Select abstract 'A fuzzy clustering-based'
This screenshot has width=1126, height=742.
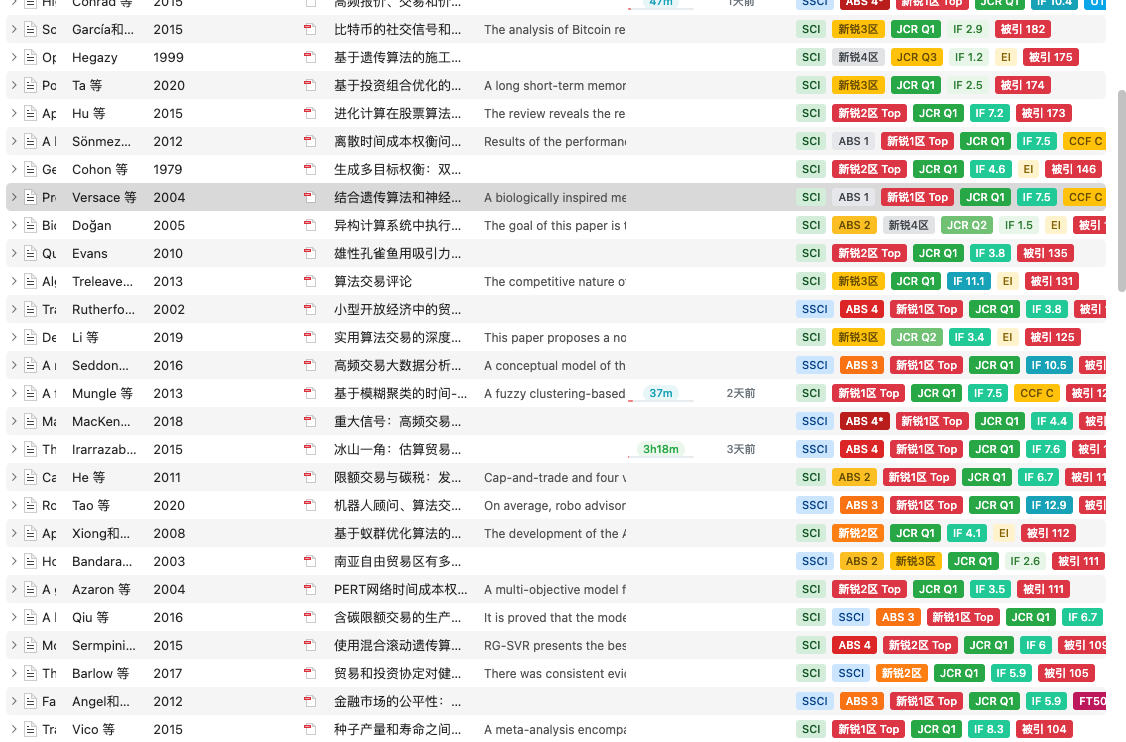pos(554,394)
